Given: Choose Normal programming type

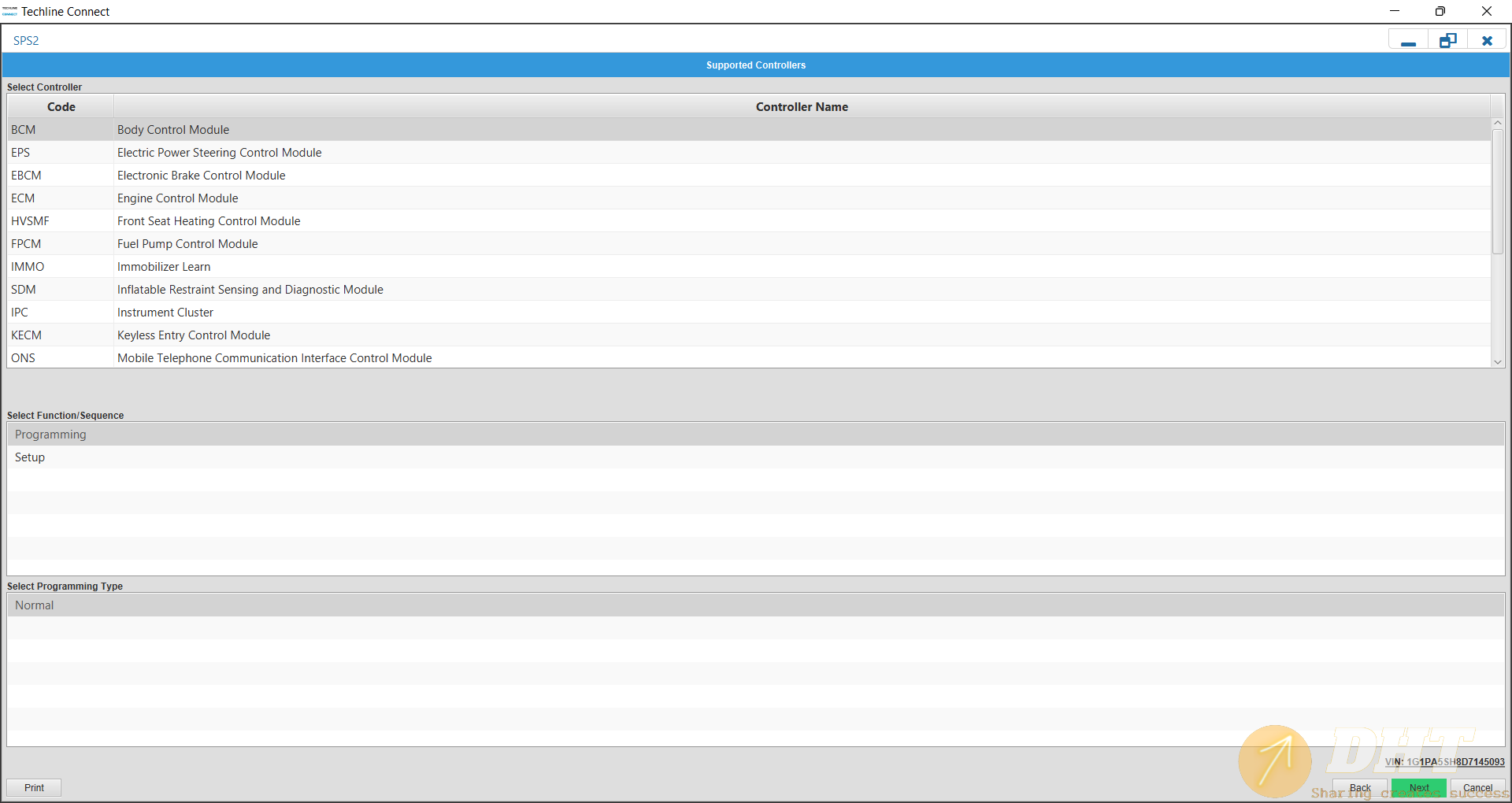Looking at the screenshot, I should [35, 605].
